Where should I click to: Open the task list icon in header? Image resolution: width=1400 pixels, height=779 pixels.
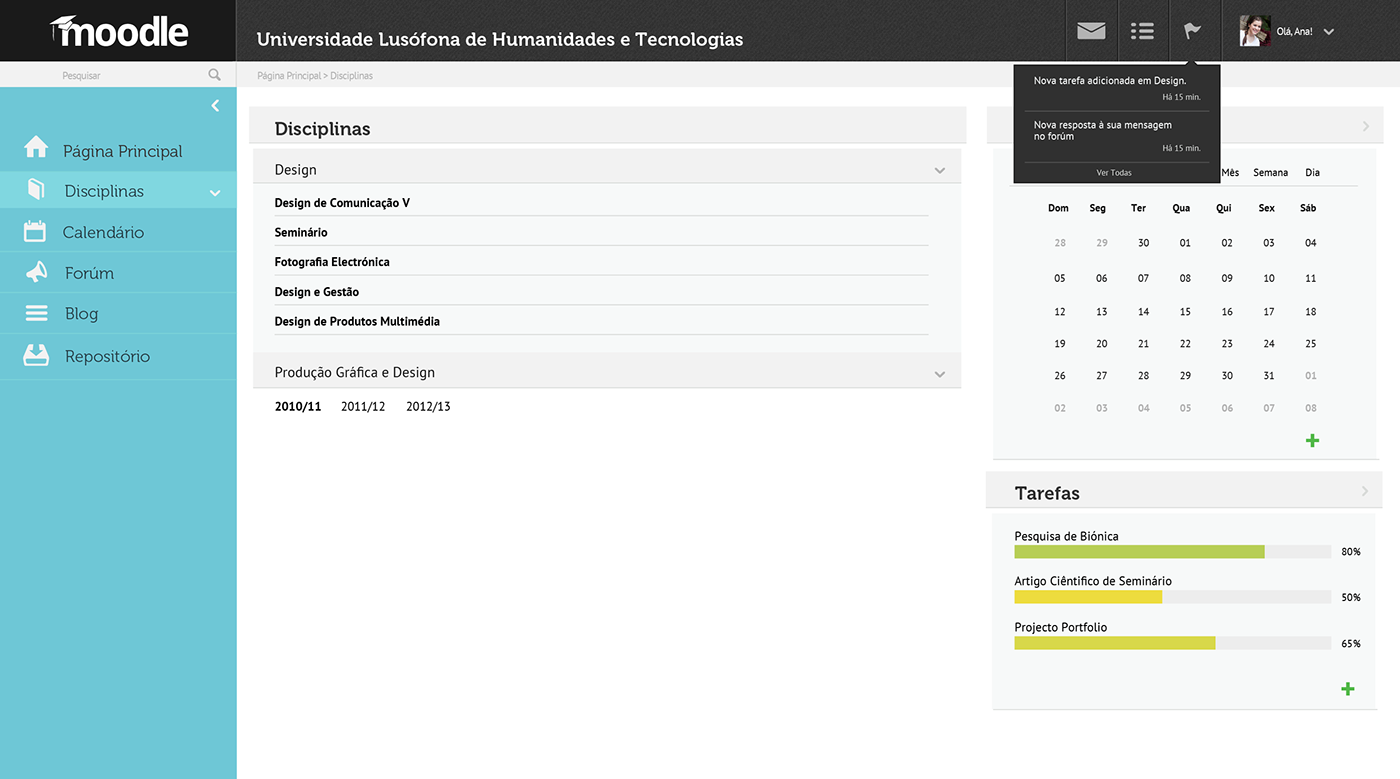pos(1142,31)
